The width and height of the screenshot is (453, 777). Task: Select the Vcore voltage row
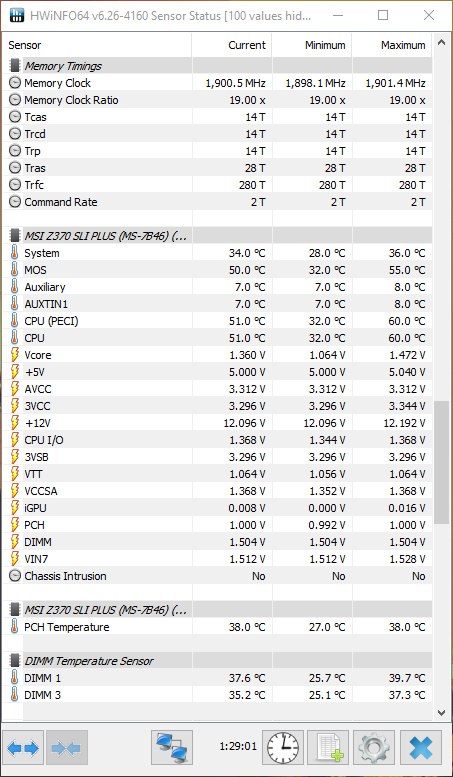click(218, 355)
